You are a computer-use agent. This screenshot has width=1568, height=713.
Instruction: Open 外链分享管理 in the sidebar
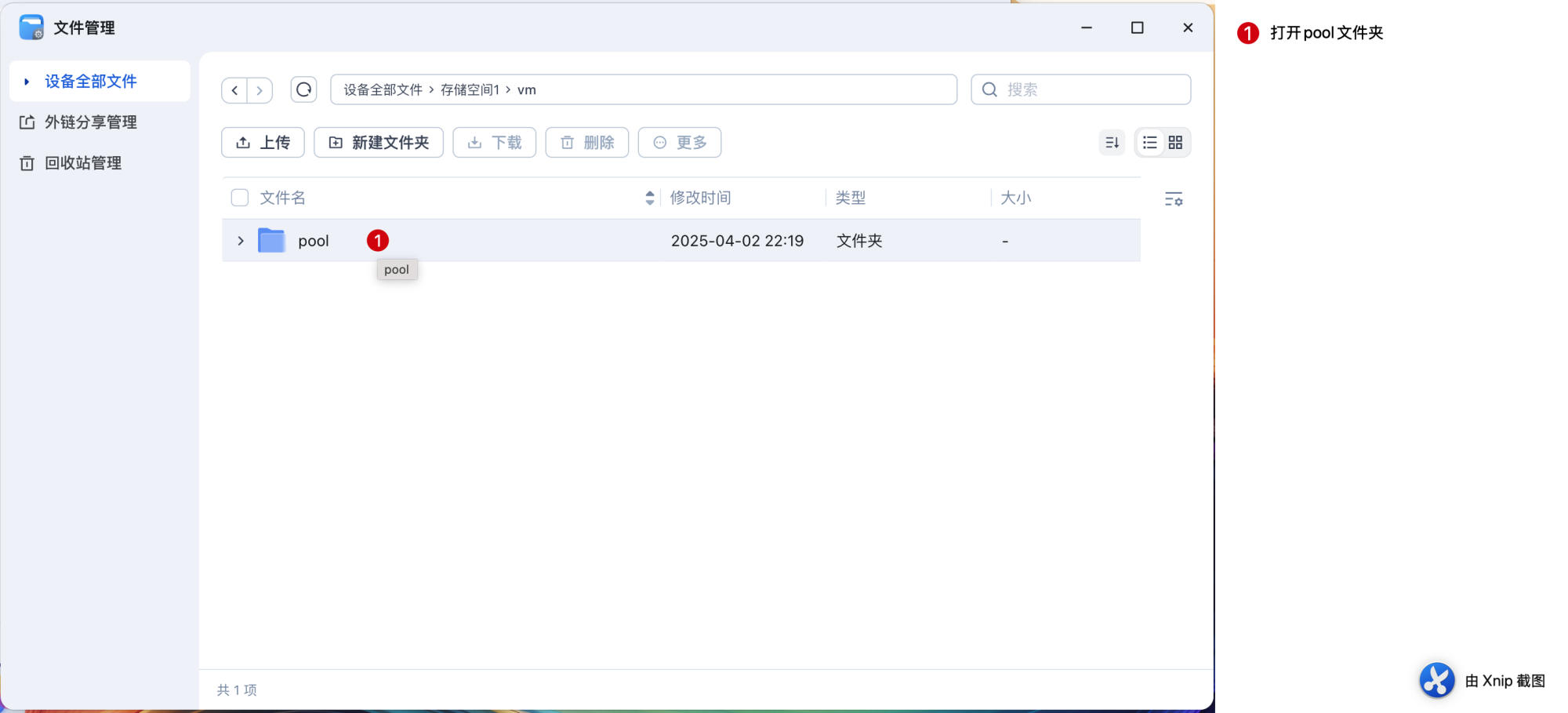[90, 122]
